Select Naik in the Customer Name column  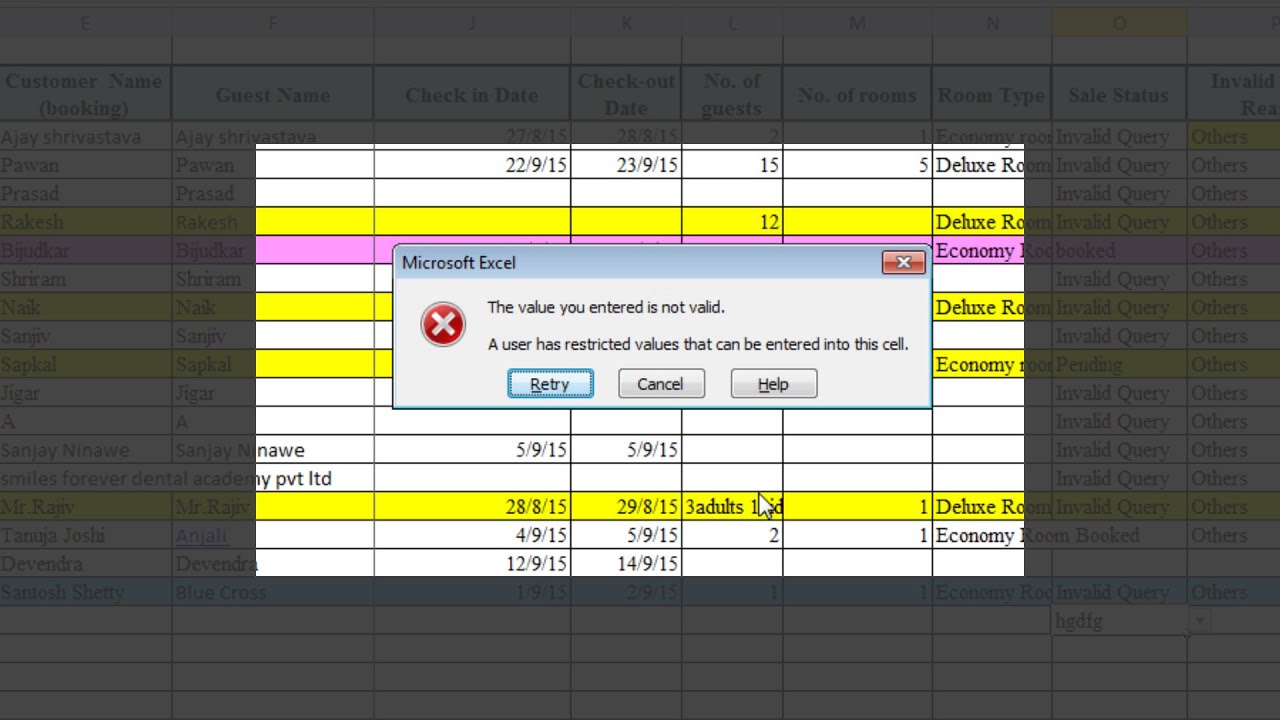point(86,307)
